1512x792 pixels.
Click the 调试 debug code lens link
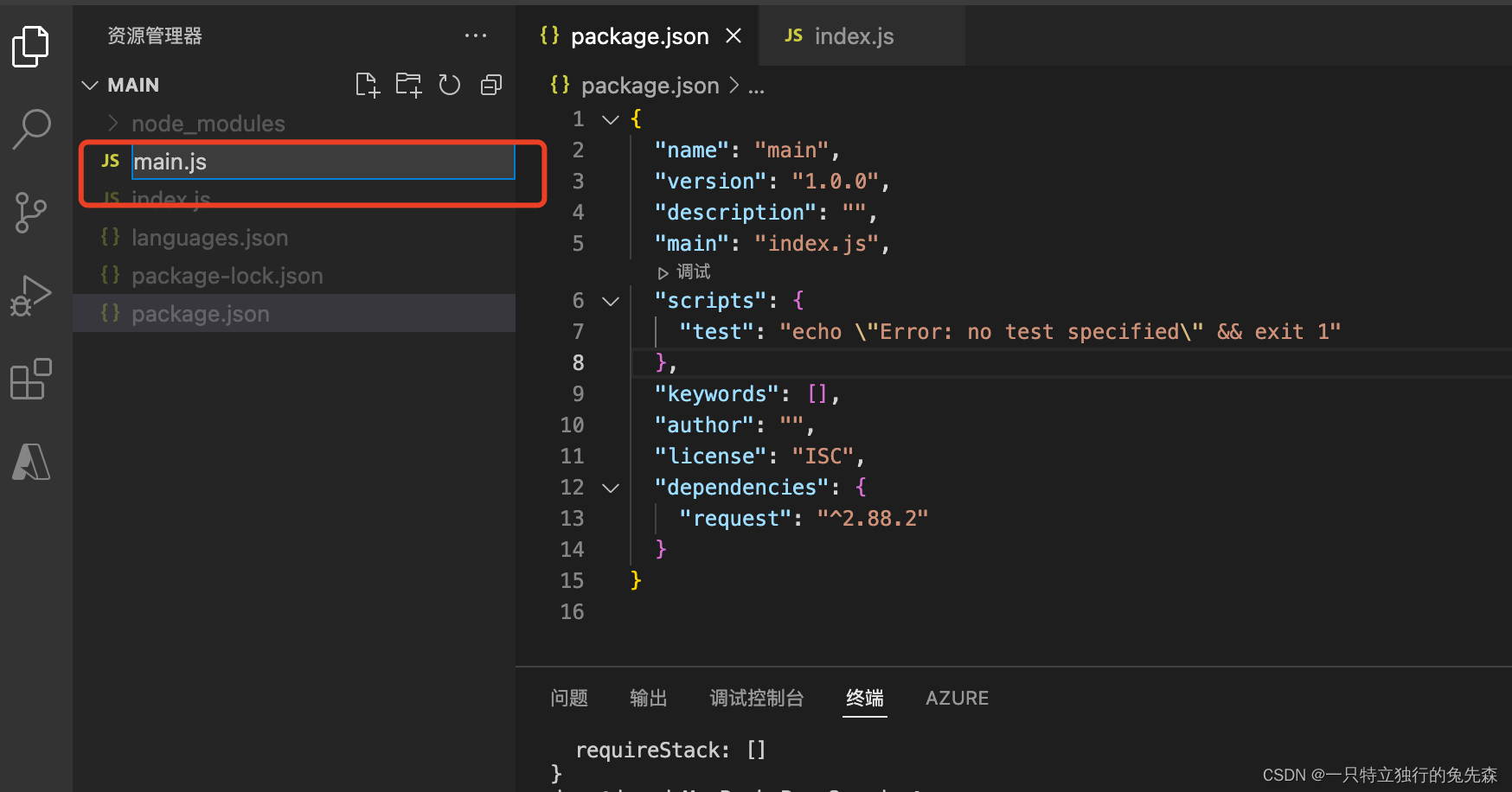[x=685, y=272]
